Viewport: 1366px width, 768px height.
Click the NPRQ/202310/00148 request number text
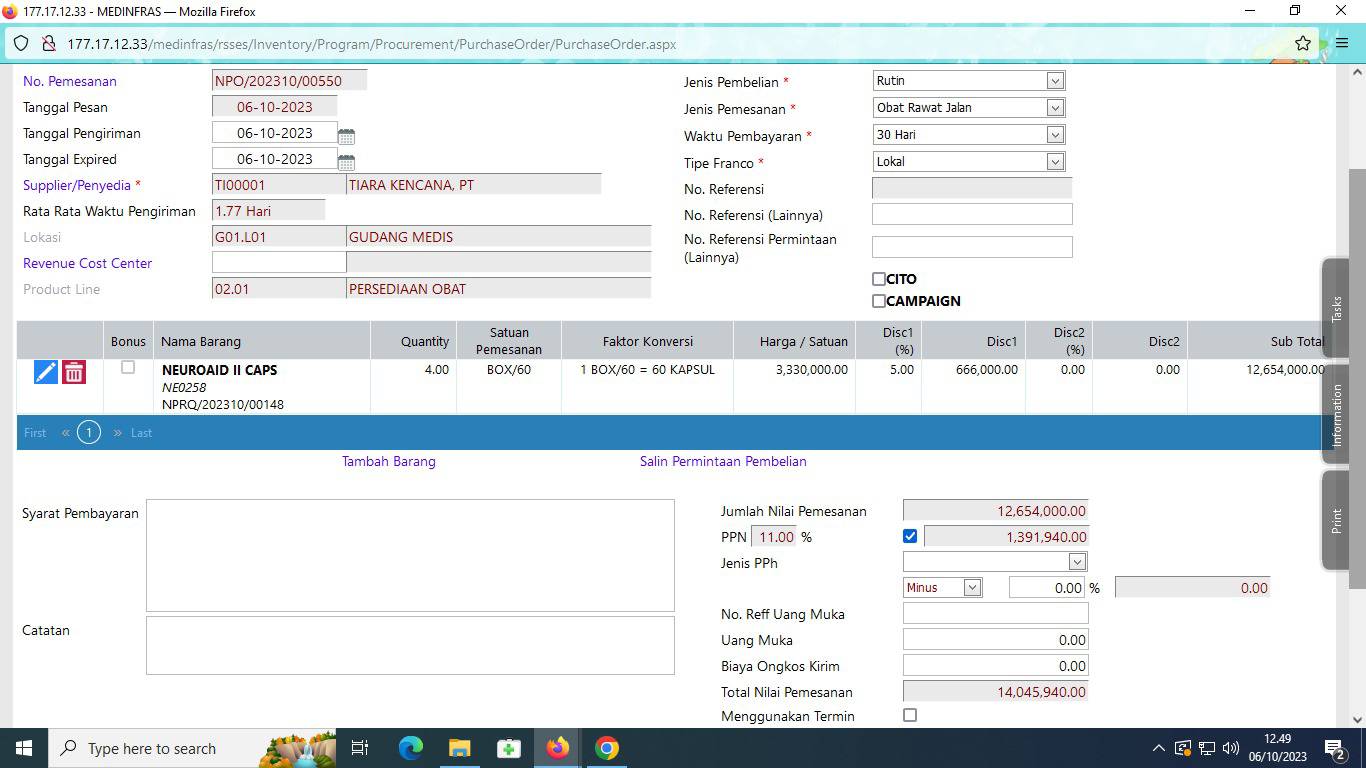pyautogui.click(x=223, y=405)
